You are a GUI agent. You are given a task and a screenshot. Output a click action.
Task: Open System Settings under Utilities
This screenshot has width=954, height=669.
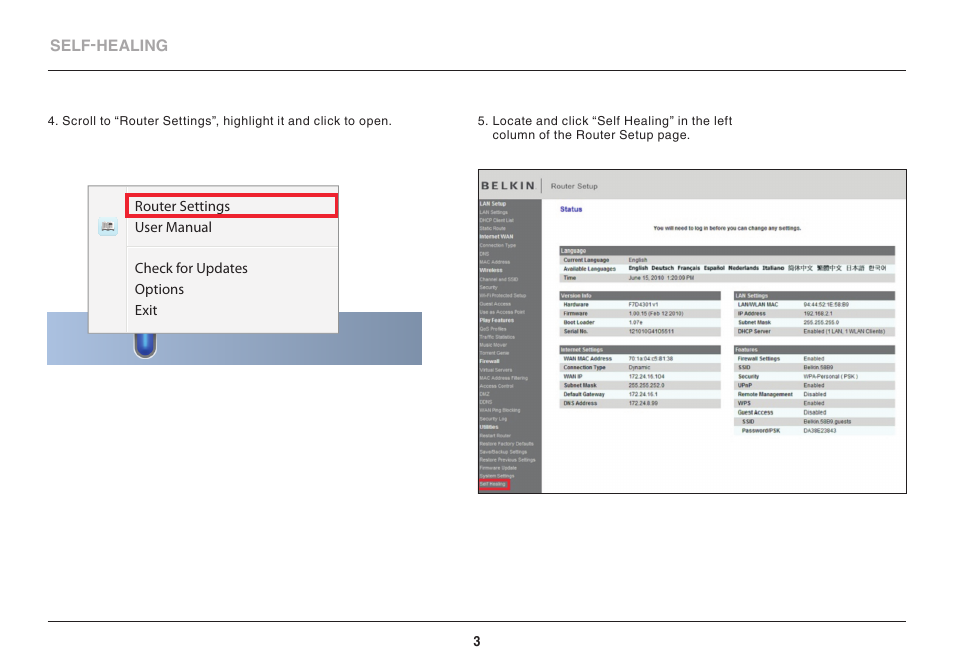pos(496,476)
